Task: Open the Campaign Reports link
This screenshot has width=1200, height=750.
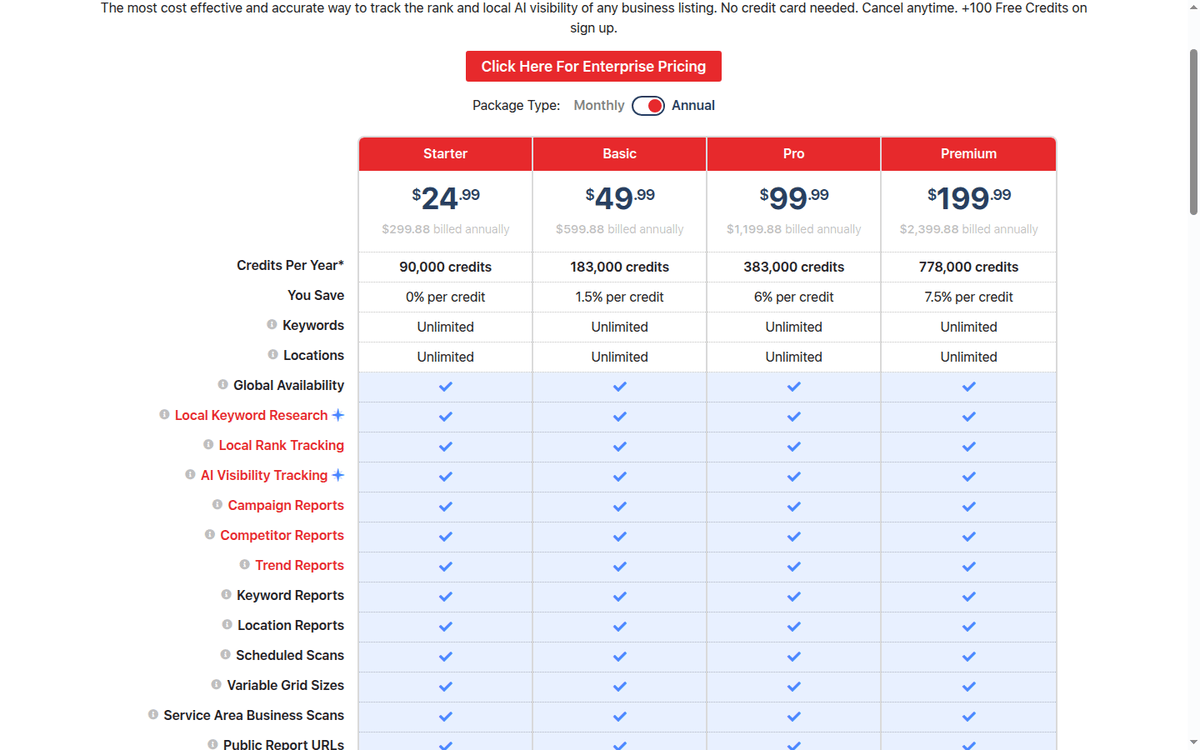Action: click(286, 505)
